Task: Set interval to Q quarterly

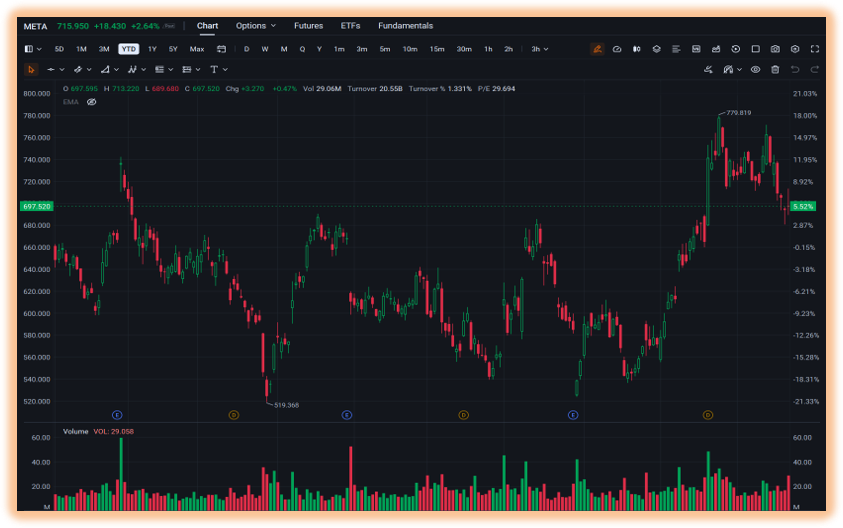Action: pos(302,49)
